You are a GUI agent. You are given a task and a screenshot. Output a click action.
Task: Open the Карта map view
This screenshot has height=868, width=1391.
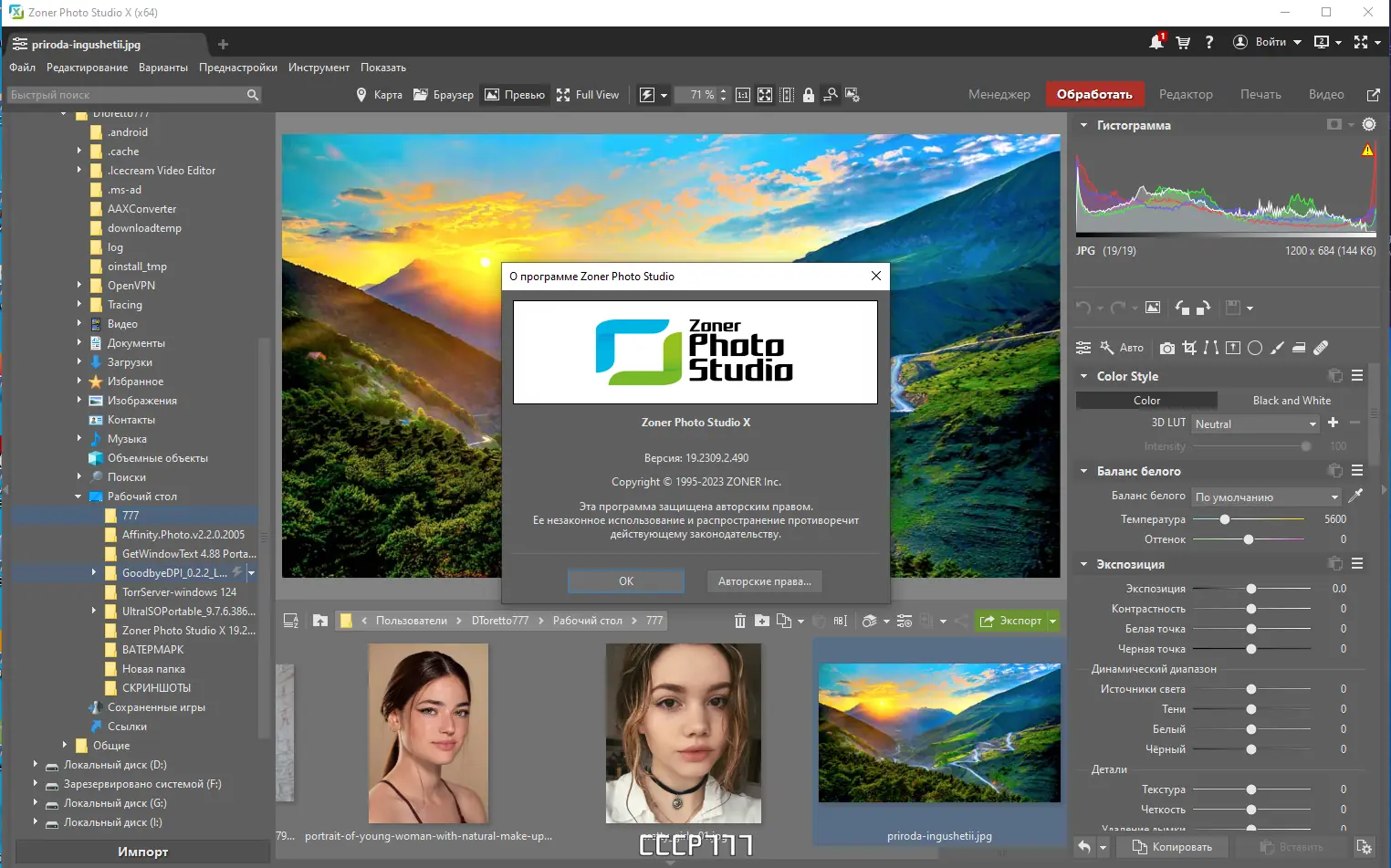coord(379,95)
